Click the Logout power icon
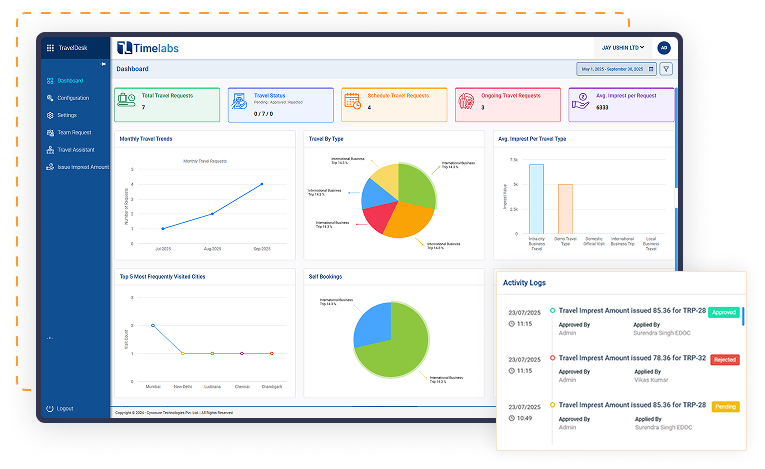Screen dimensions: 765x469 [49, 408]
